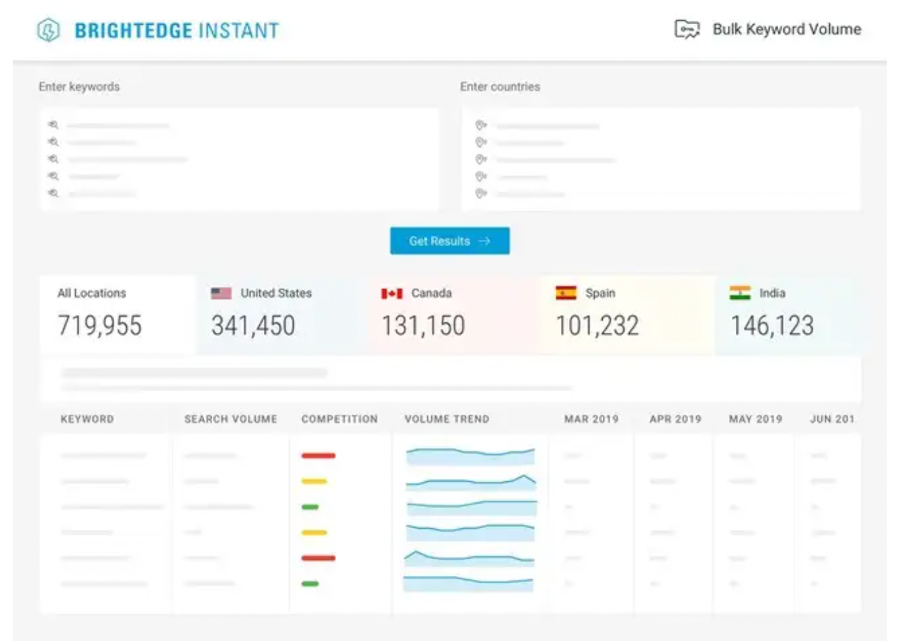Screen dimensions: 897x642
Task: Sort by the Competition column header
Action: (x=340, y=419)
